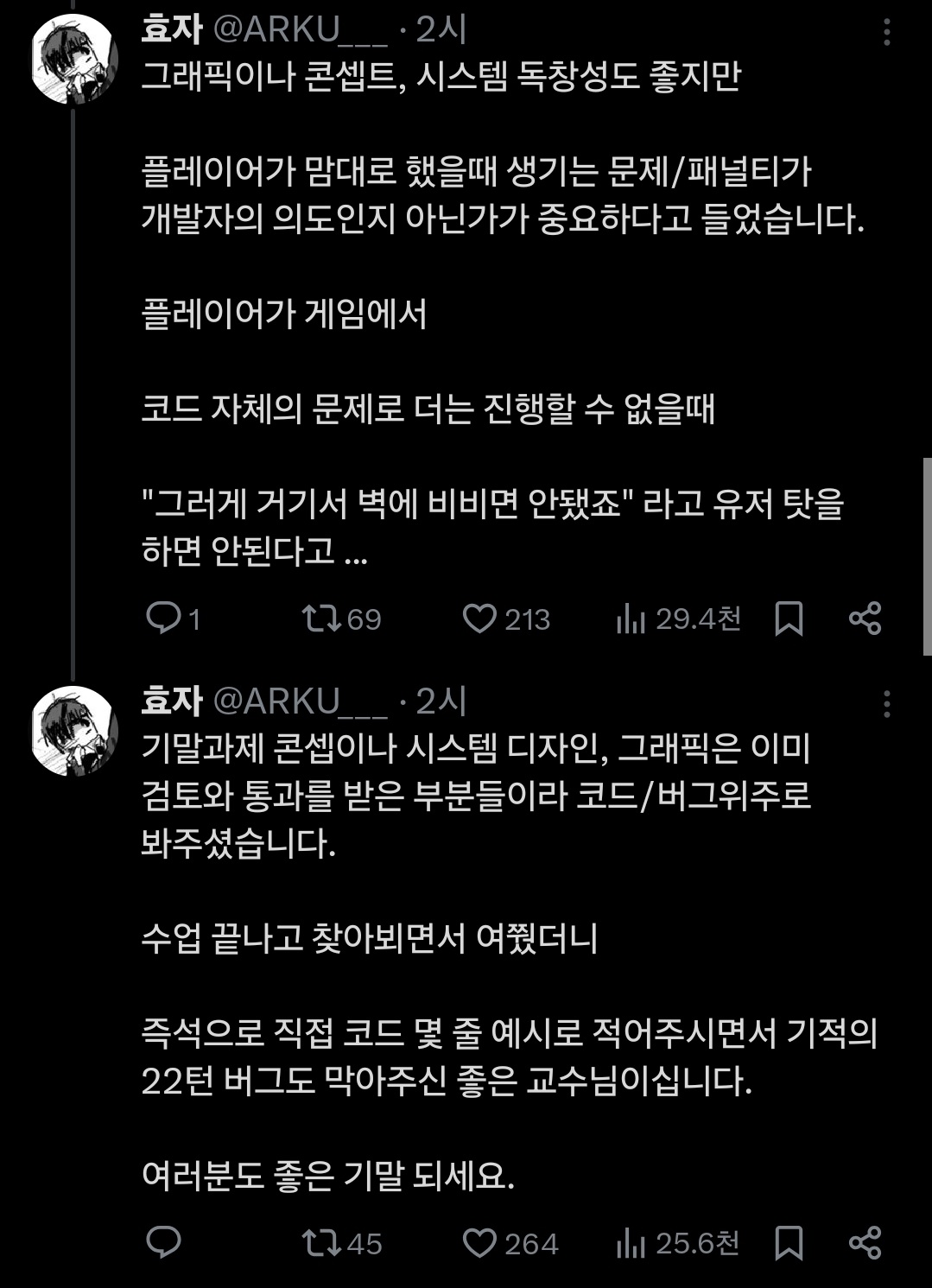Share the first tweet
Screen dimensions: 932x1288
pos(865,619)
